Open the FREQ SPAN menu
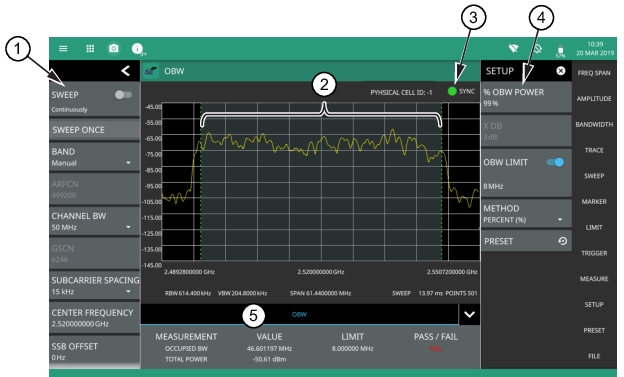 coord(594,73)
